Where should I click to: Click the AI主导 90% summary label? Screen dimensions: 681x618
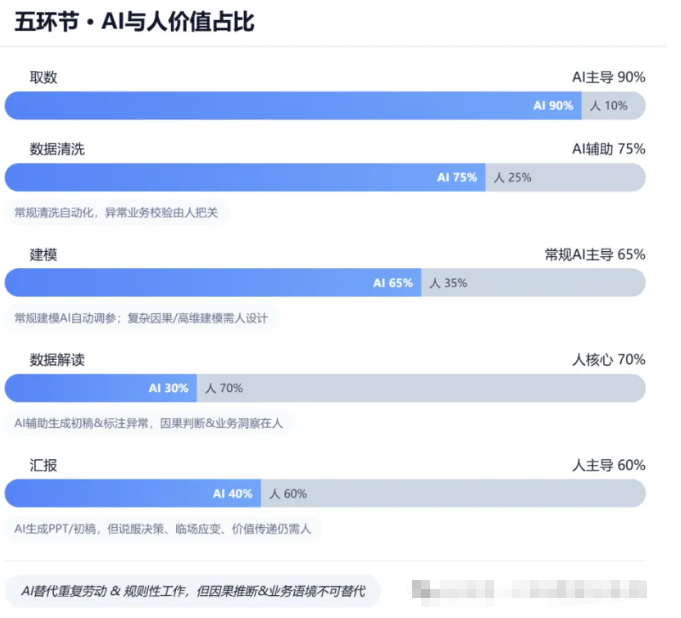pyautogui.click(x=608, y=77)
